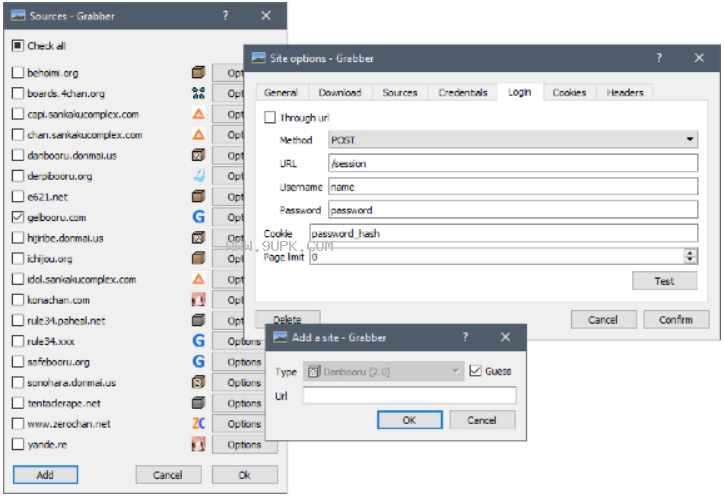Click the sonohara.donmai.us box icon
The image size is (724, 498).
coord(198,382)
